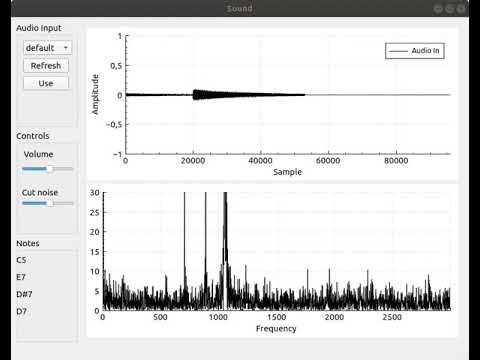Click the Volume label
Viewport: 480px width, 360px height.
tap(38, 154)
